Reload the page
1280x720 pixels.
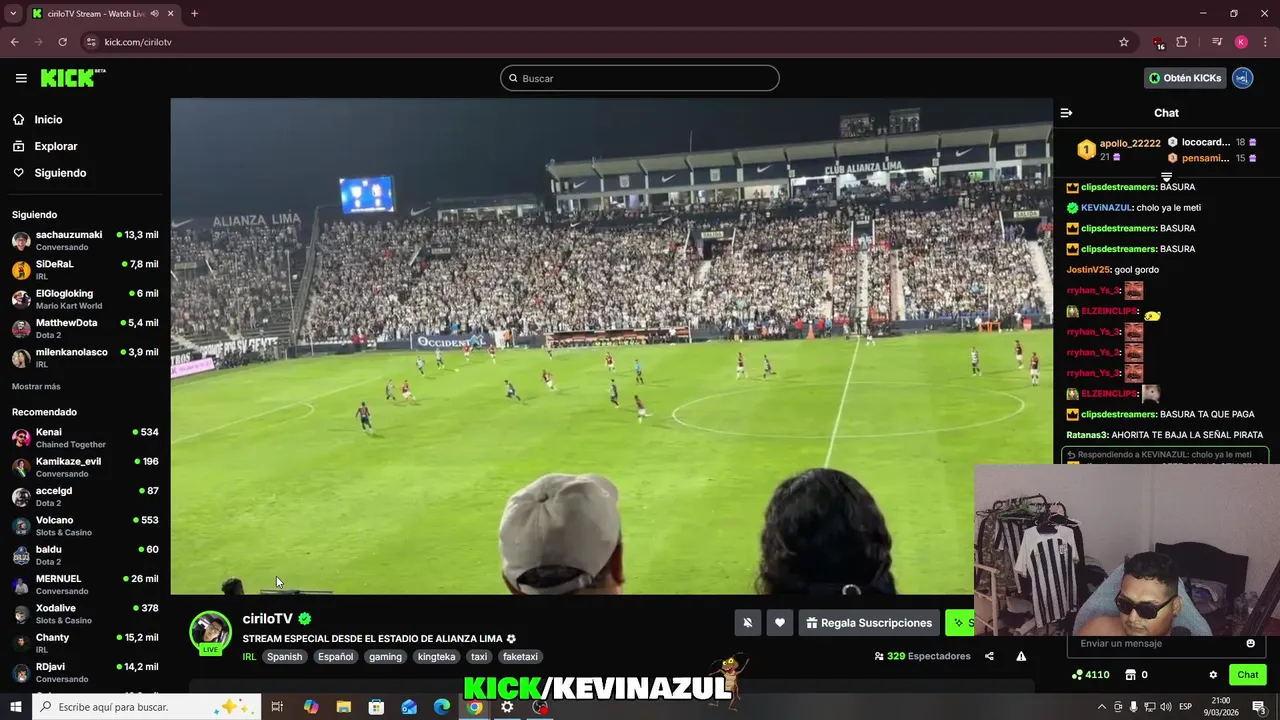(62, 42)
